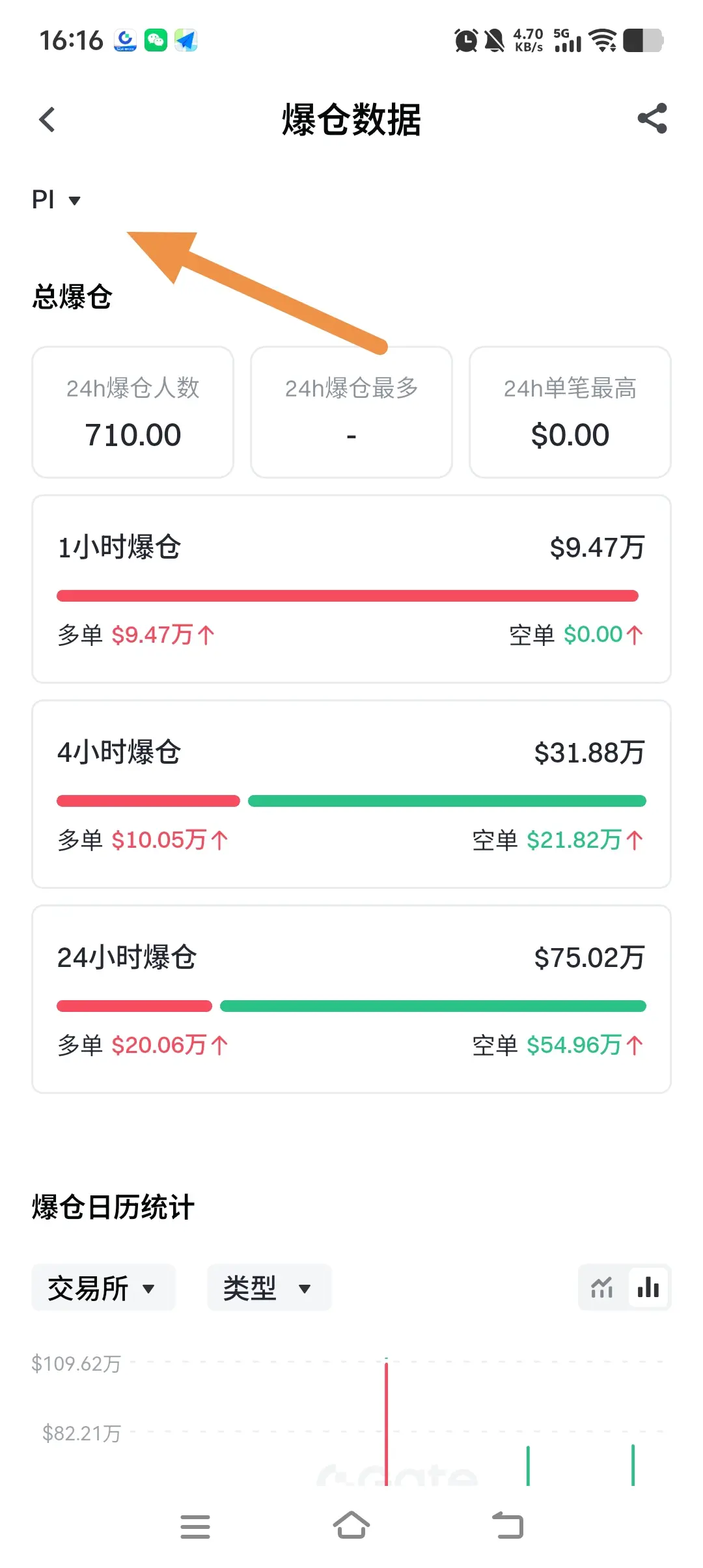The height and width of the screenshot is (1568, 703).
Task: Tap the Android home navigation icon
Action: [351, 1526]
